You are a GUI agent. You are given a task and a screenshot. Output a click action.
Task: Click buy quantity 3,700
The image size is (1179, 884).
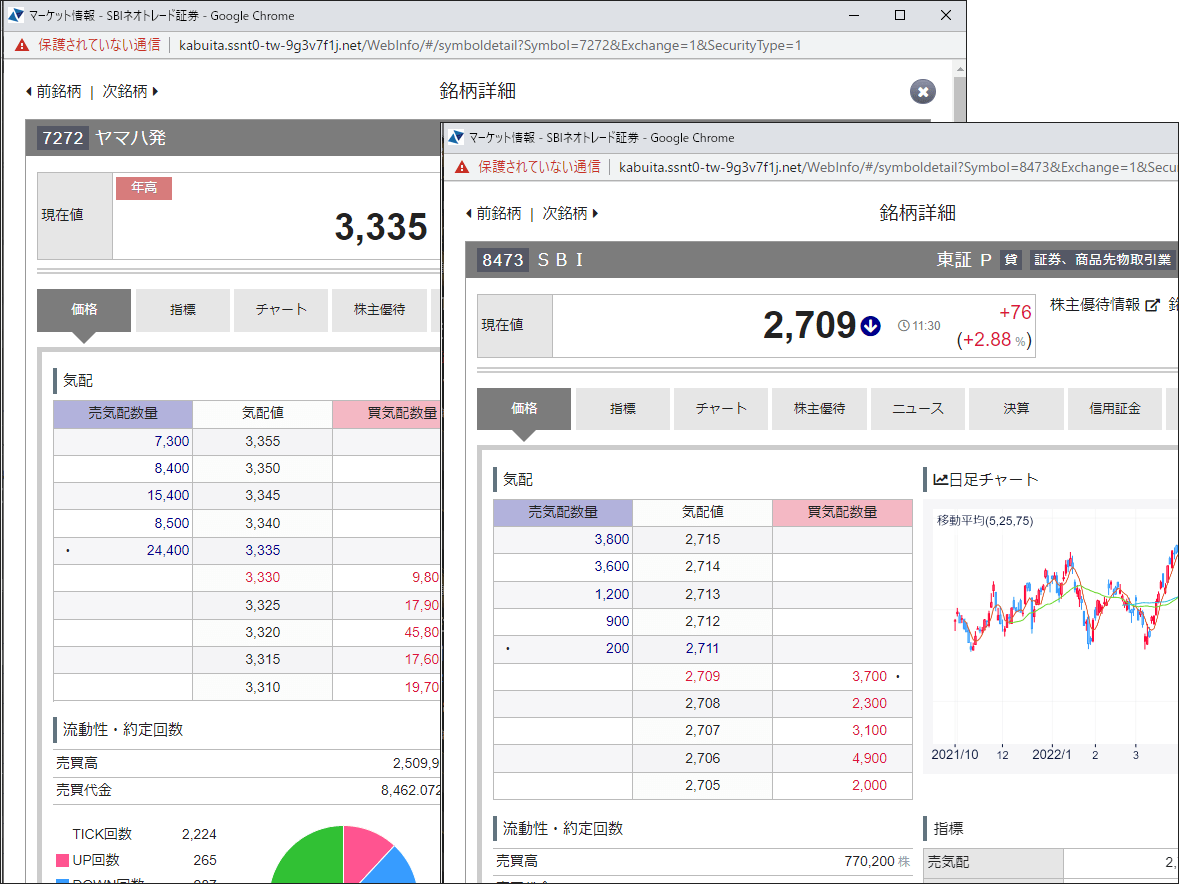point(869,677)
